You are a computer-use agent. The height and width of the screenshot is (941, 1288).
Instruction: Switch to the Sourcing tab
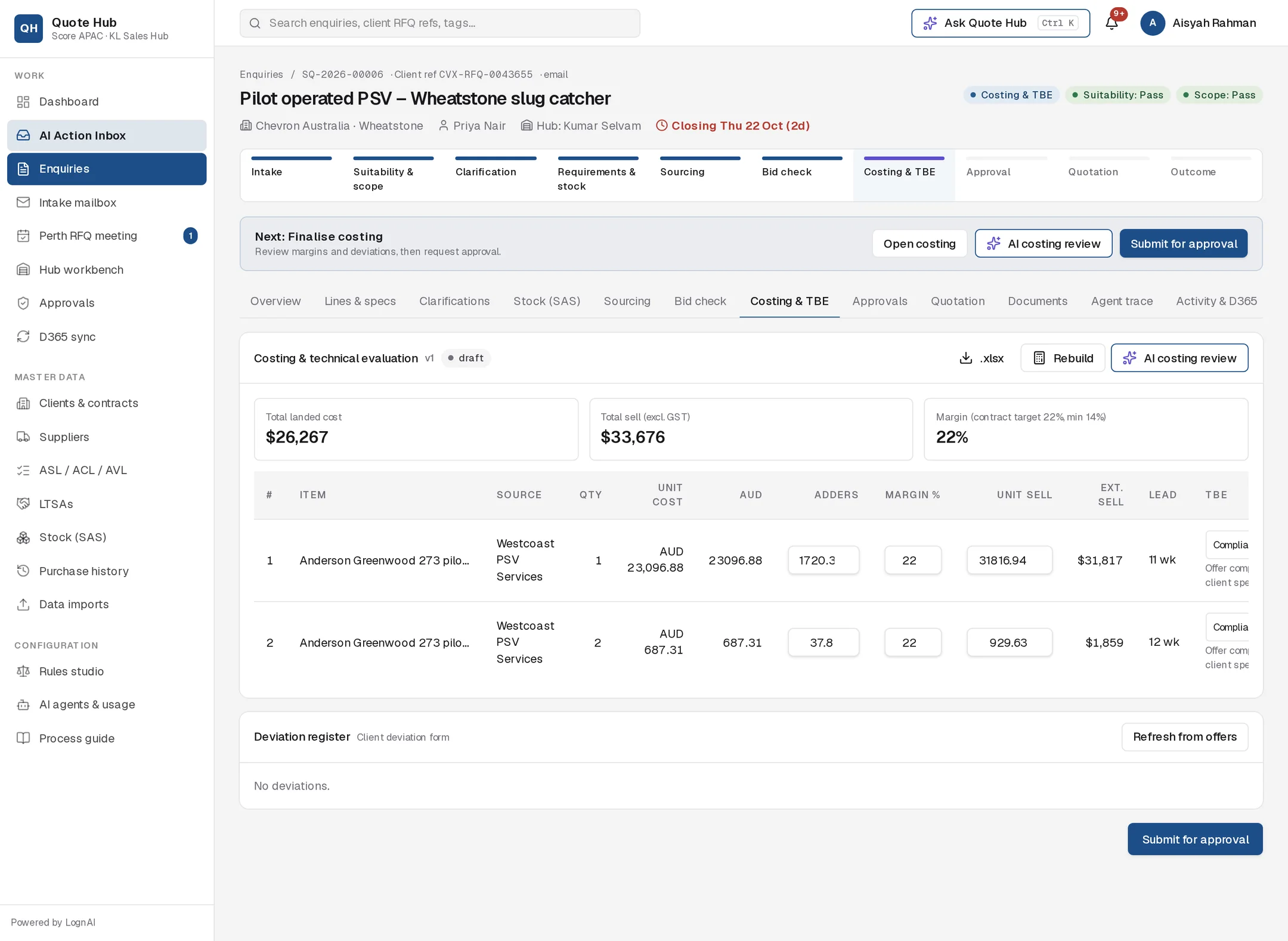(627, 301)
